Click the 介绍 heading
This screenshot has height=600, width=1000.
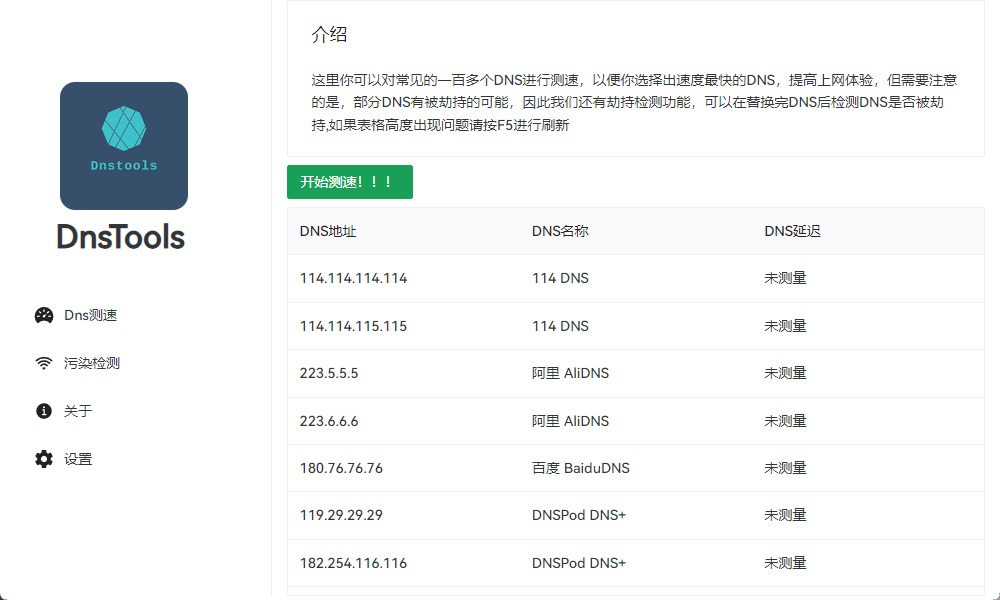tap(329, 34)
